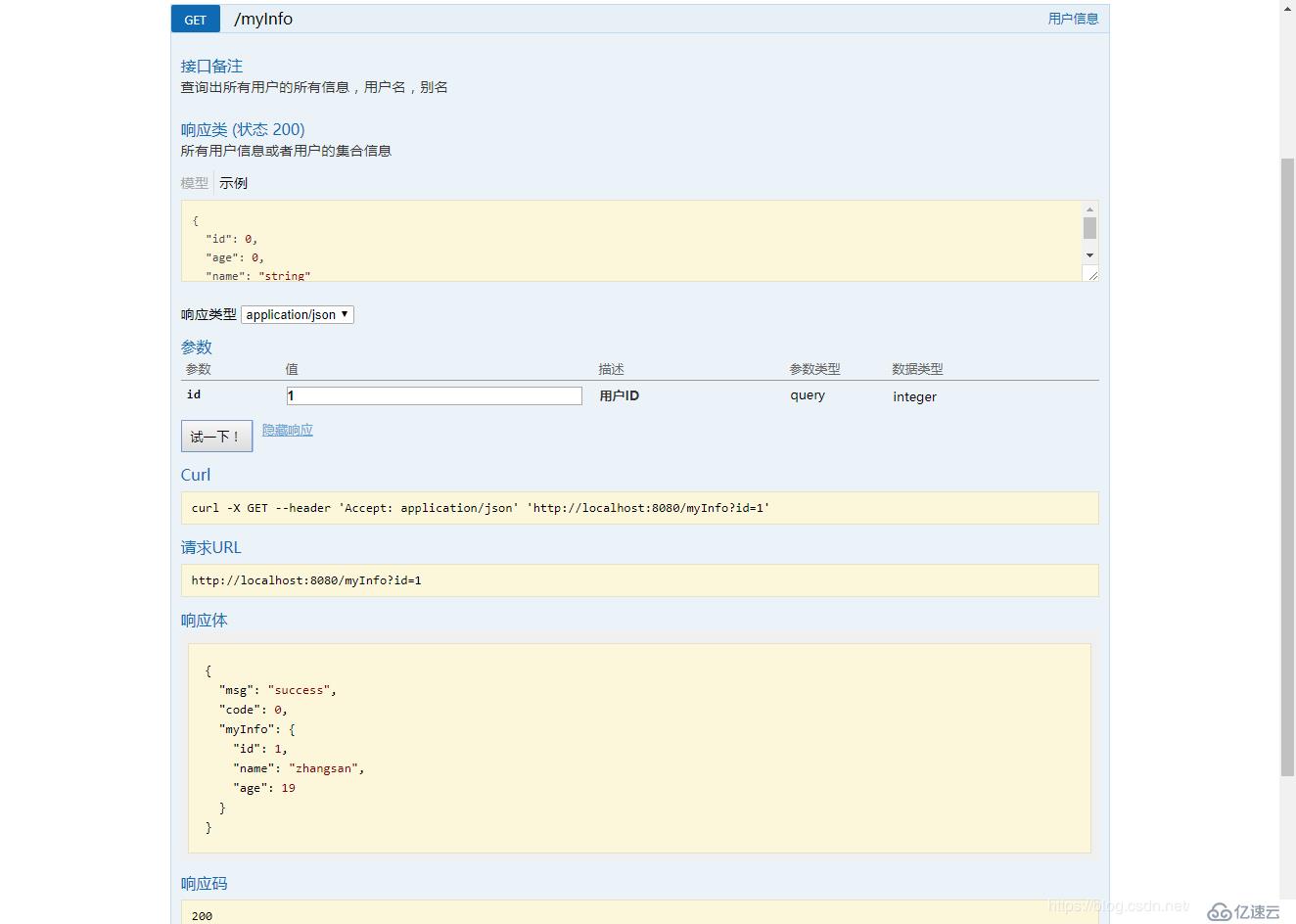
Task: Click the curl command text
Action: point(481,508)
